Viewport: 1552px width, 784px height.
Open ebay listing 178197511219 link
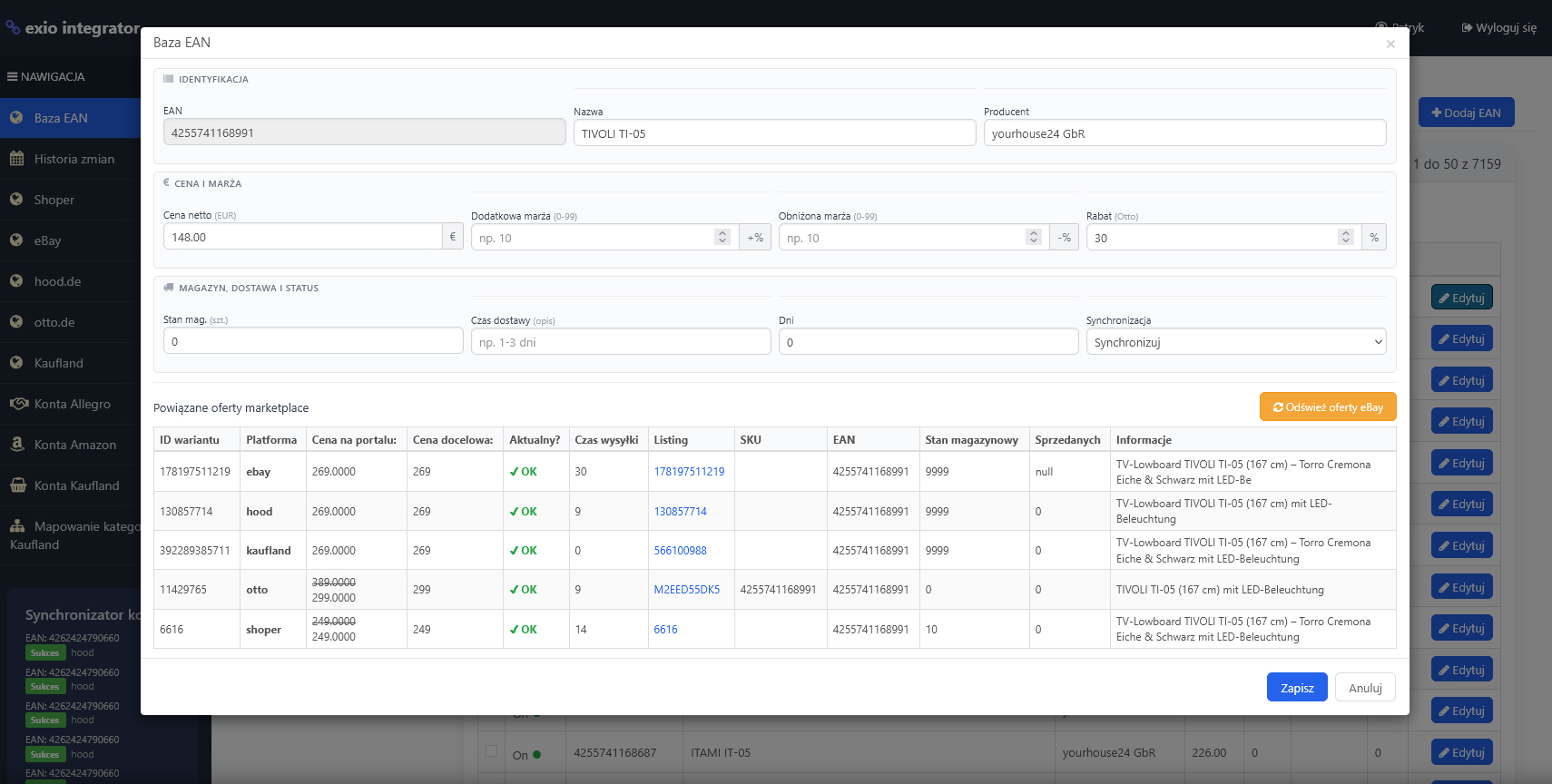689,472
